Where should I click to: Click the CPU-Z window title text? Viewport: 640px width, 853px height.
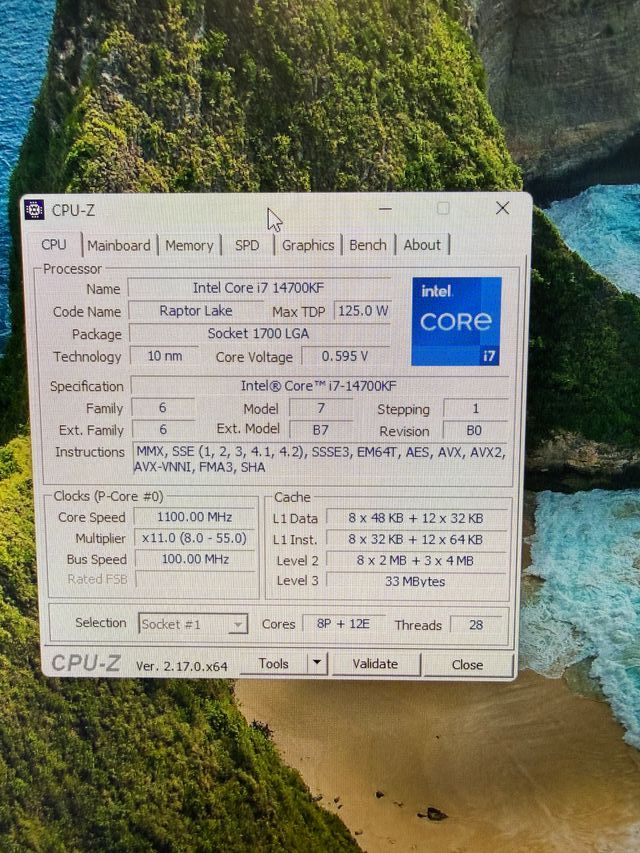point(73,210)
